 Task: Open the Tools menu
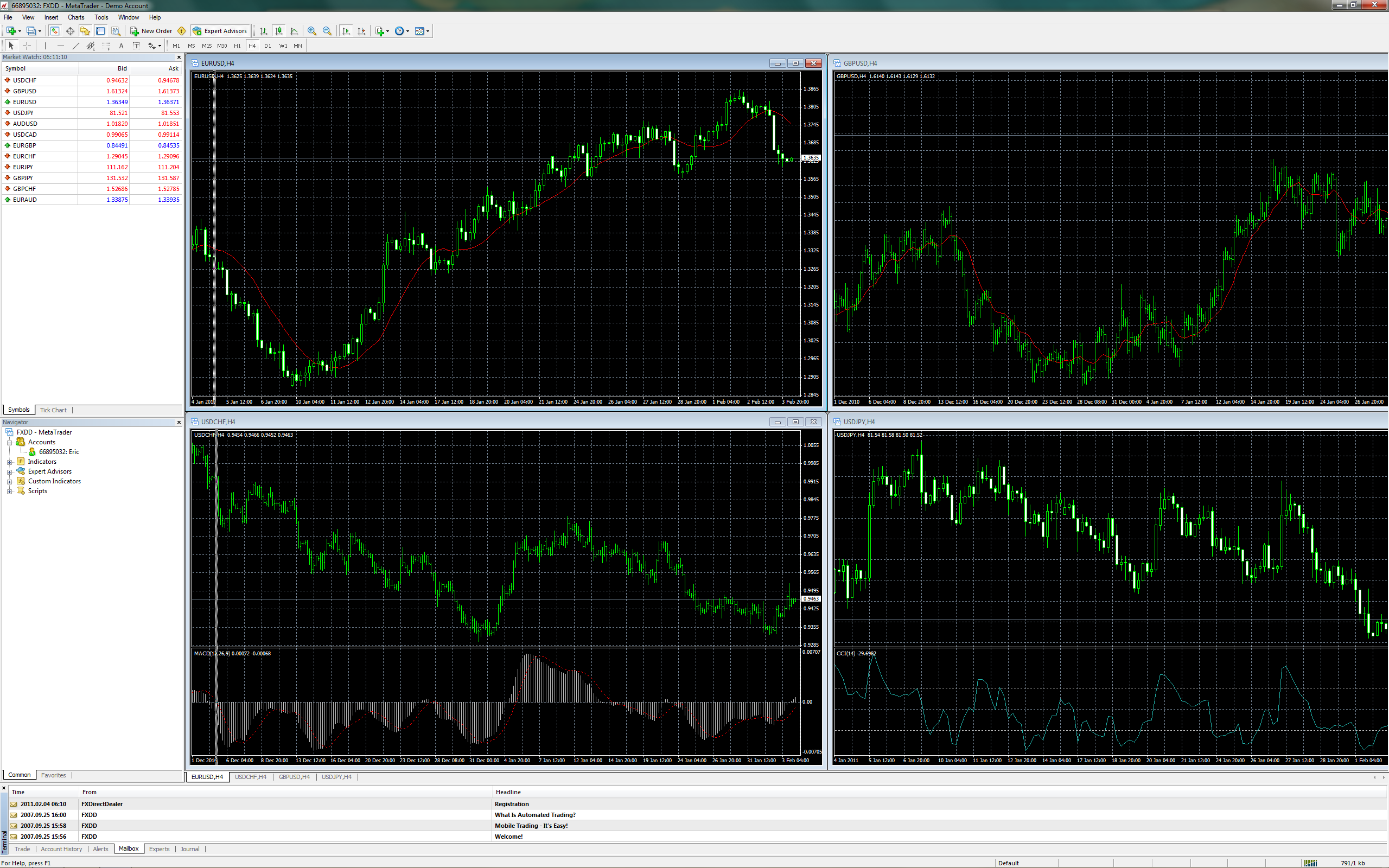tap(101, 17)
